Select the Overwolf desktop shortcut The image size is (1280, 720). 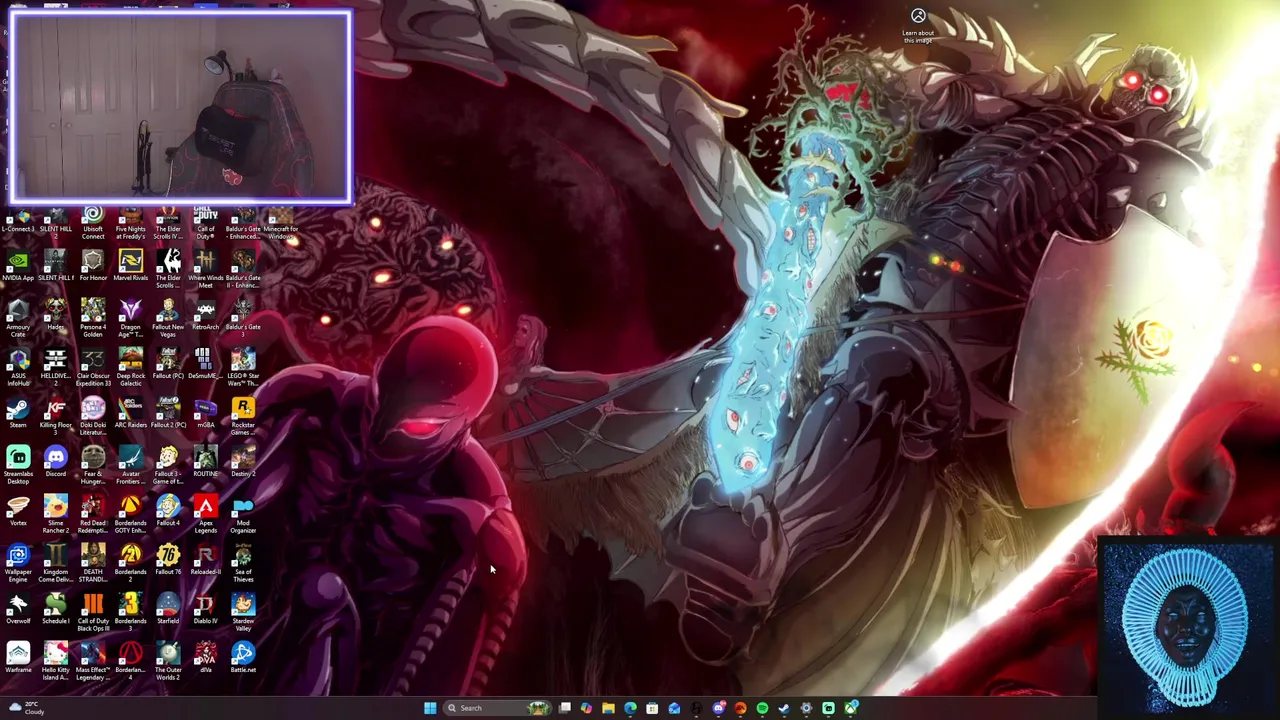click(18, 609)
